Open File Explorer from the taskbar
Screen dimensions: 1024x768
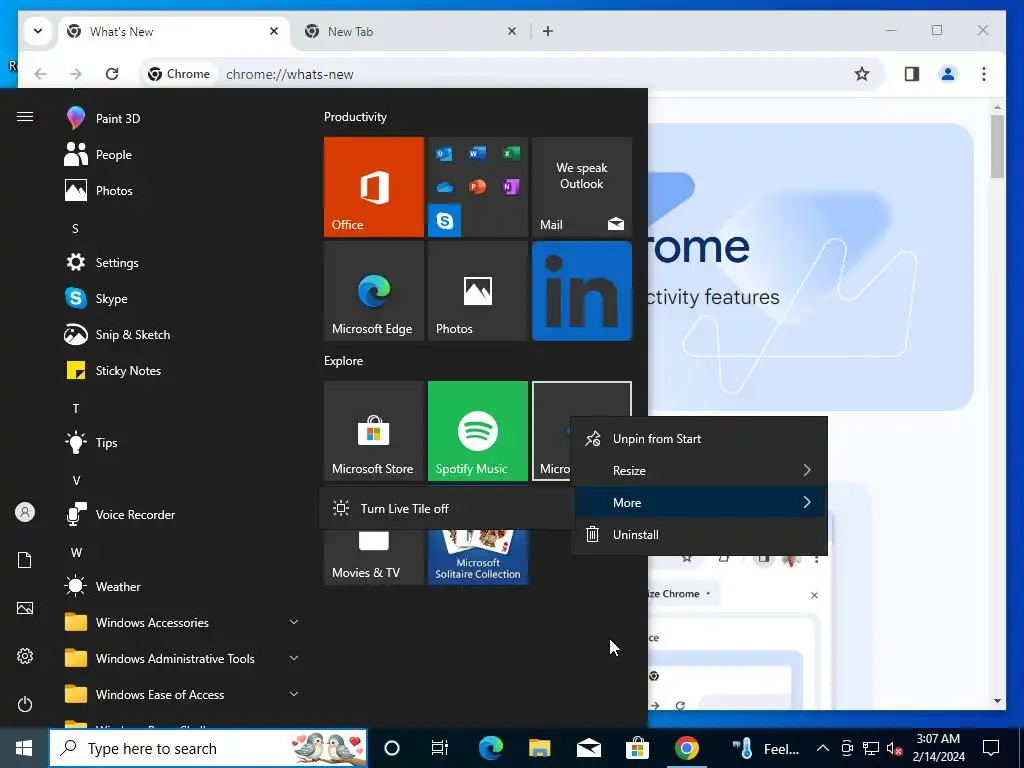539,748
